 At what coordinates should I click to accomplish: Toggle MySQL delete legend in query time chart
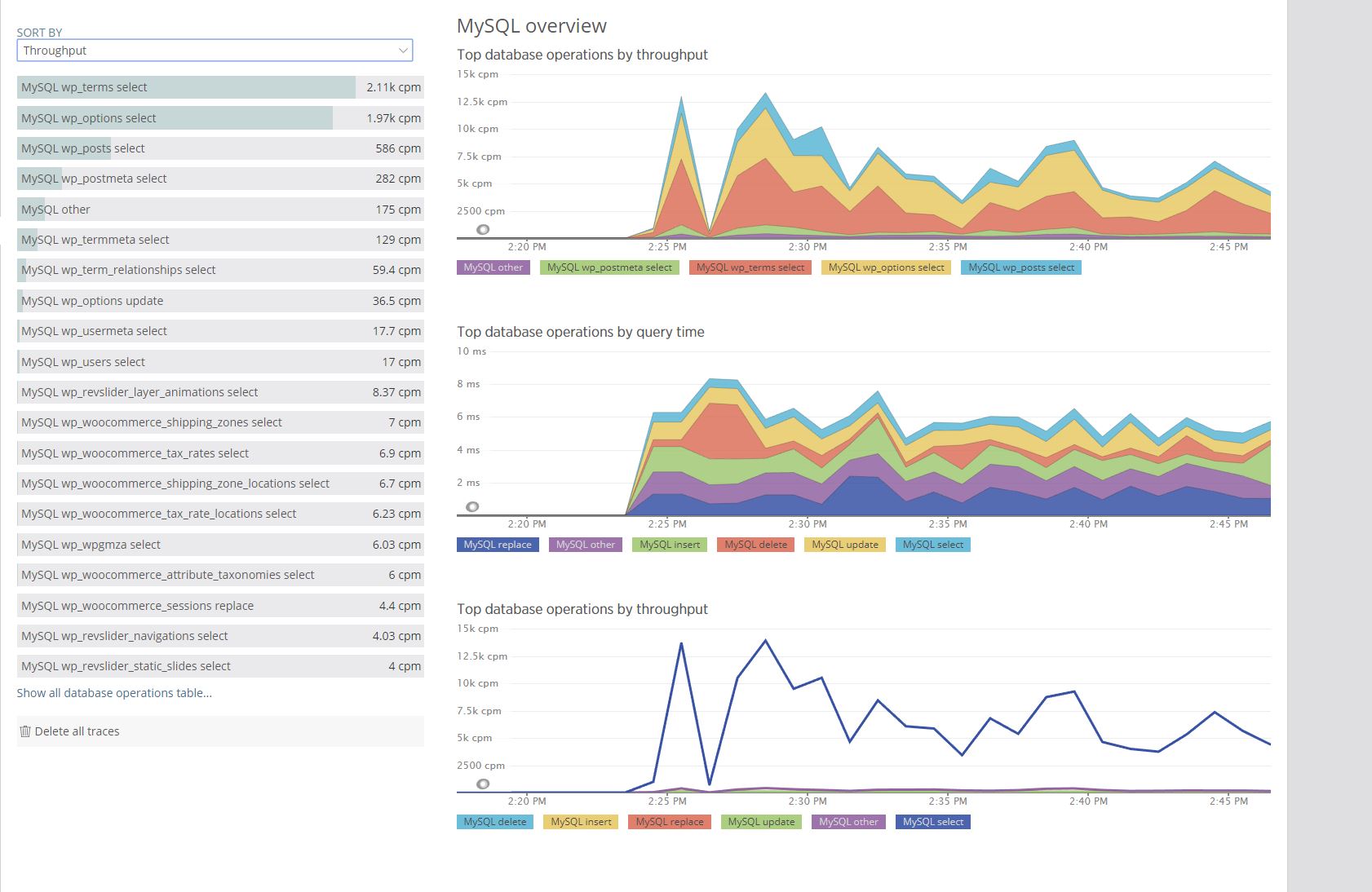(756, 545)
